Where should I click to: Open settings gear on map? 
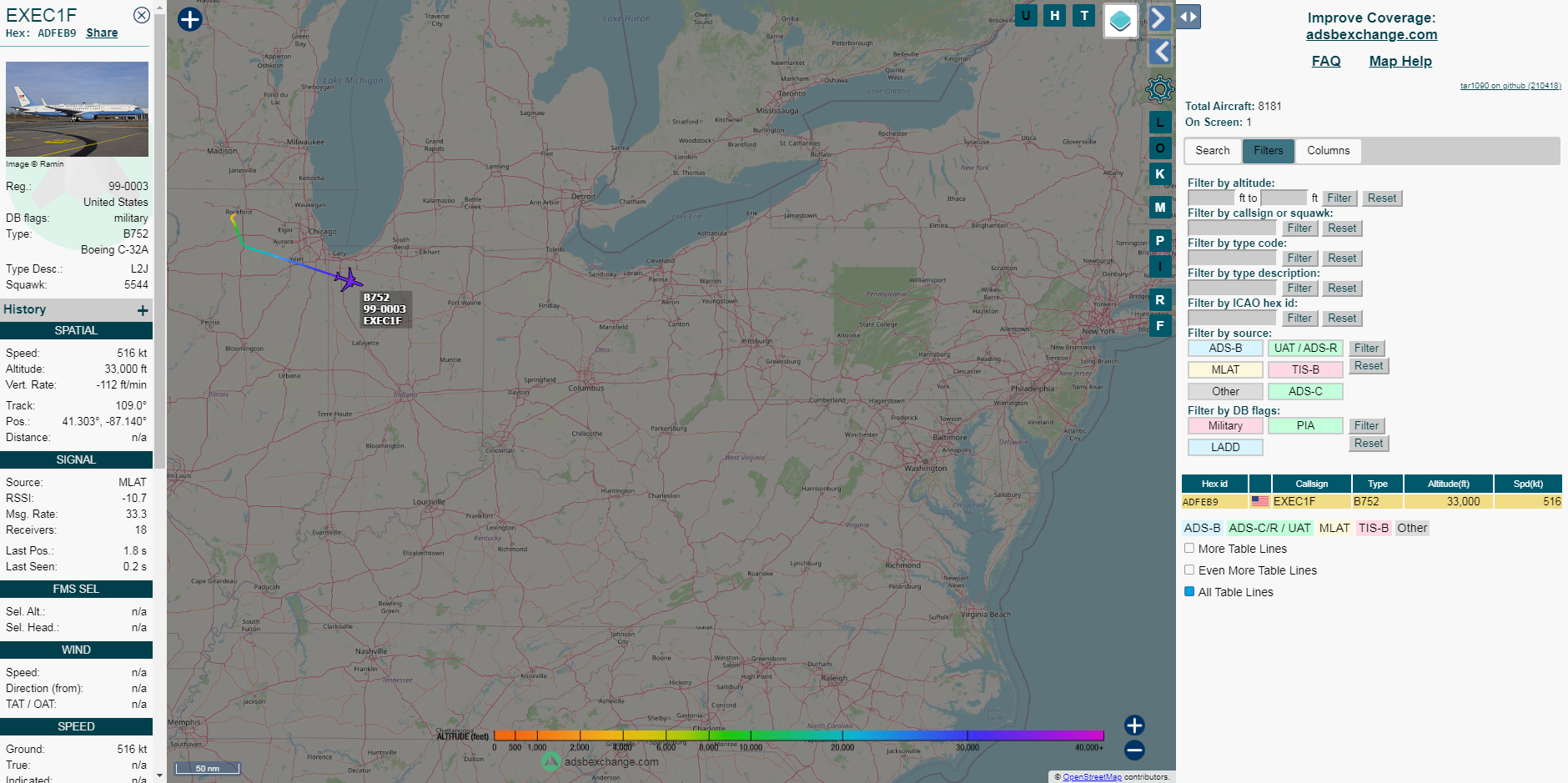point(1159,88)
